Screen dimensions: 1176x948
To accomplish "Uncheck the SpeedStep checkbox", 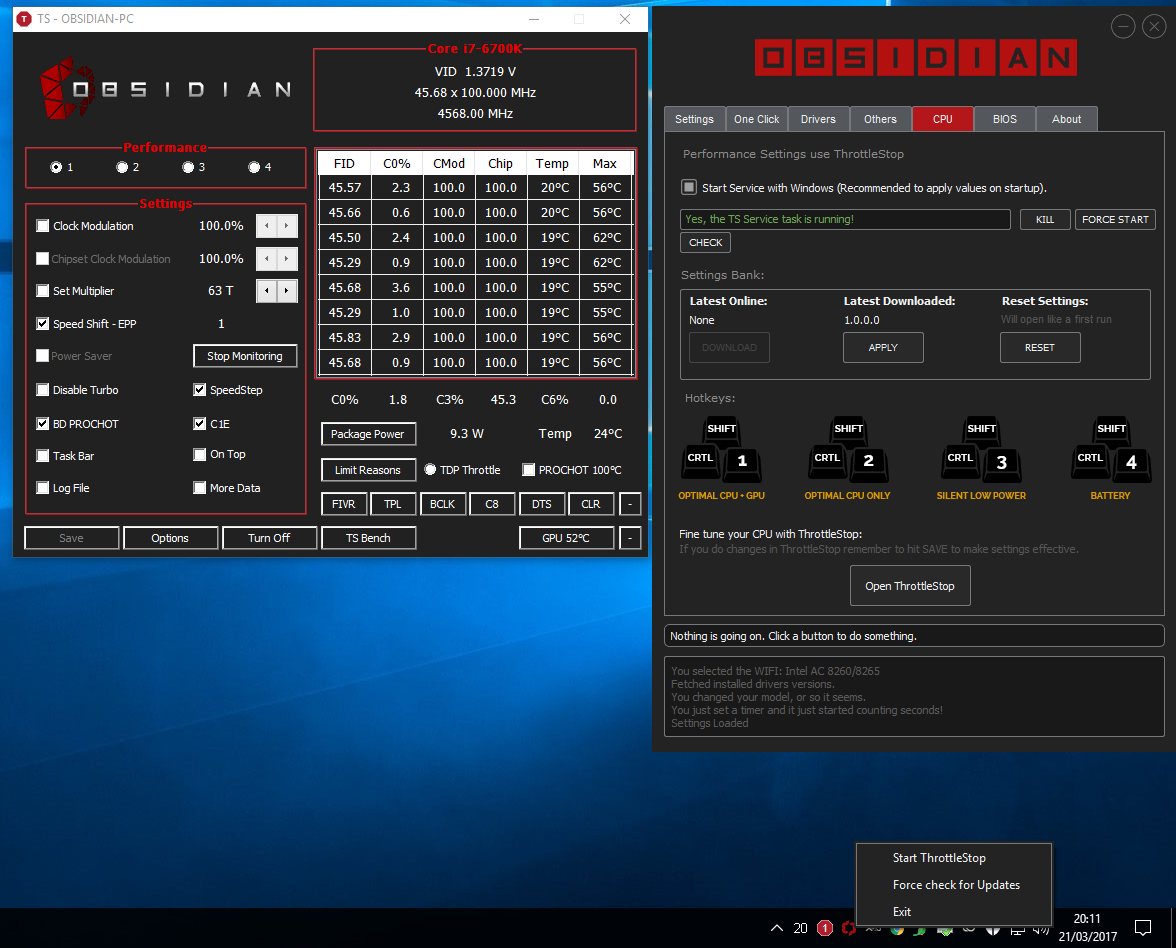I will coord(200,390).
